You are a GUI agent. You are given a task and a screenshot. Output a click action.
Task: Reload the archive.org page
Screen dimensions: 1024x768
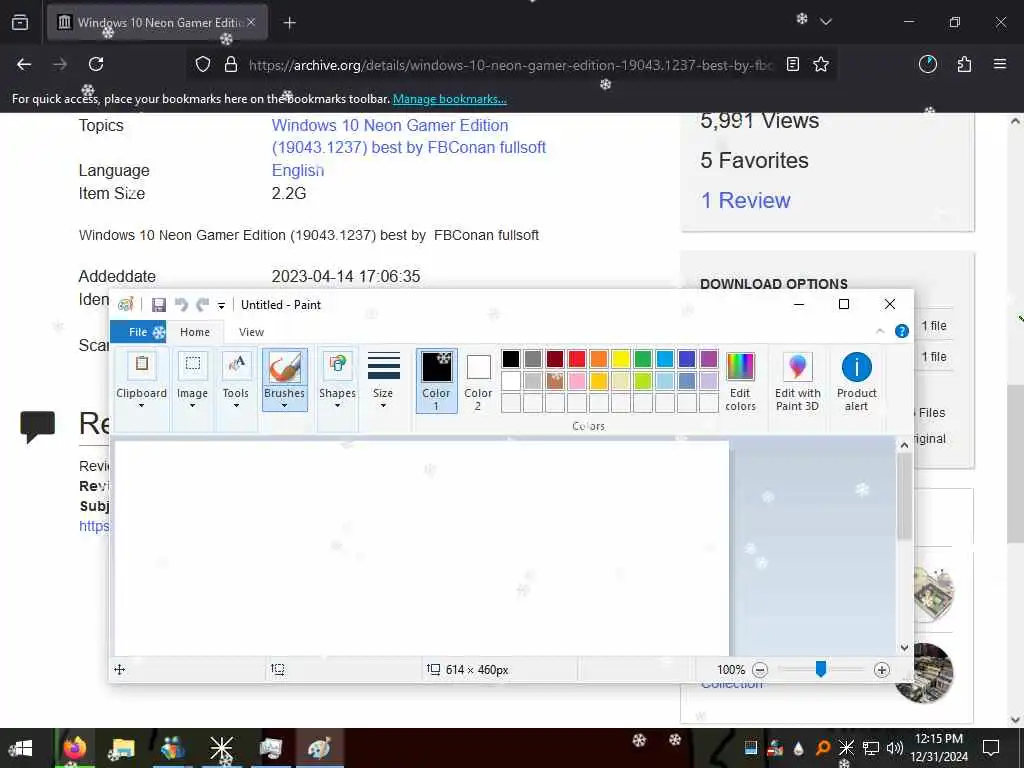click(96, 64)
